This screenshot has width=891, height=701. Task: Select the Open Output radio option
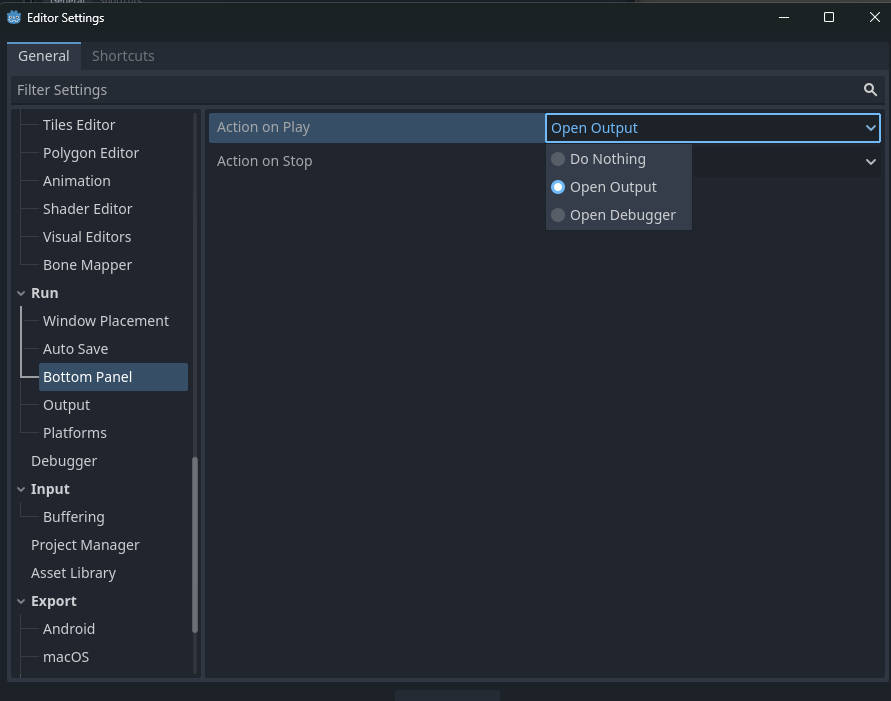pos(612,187)
